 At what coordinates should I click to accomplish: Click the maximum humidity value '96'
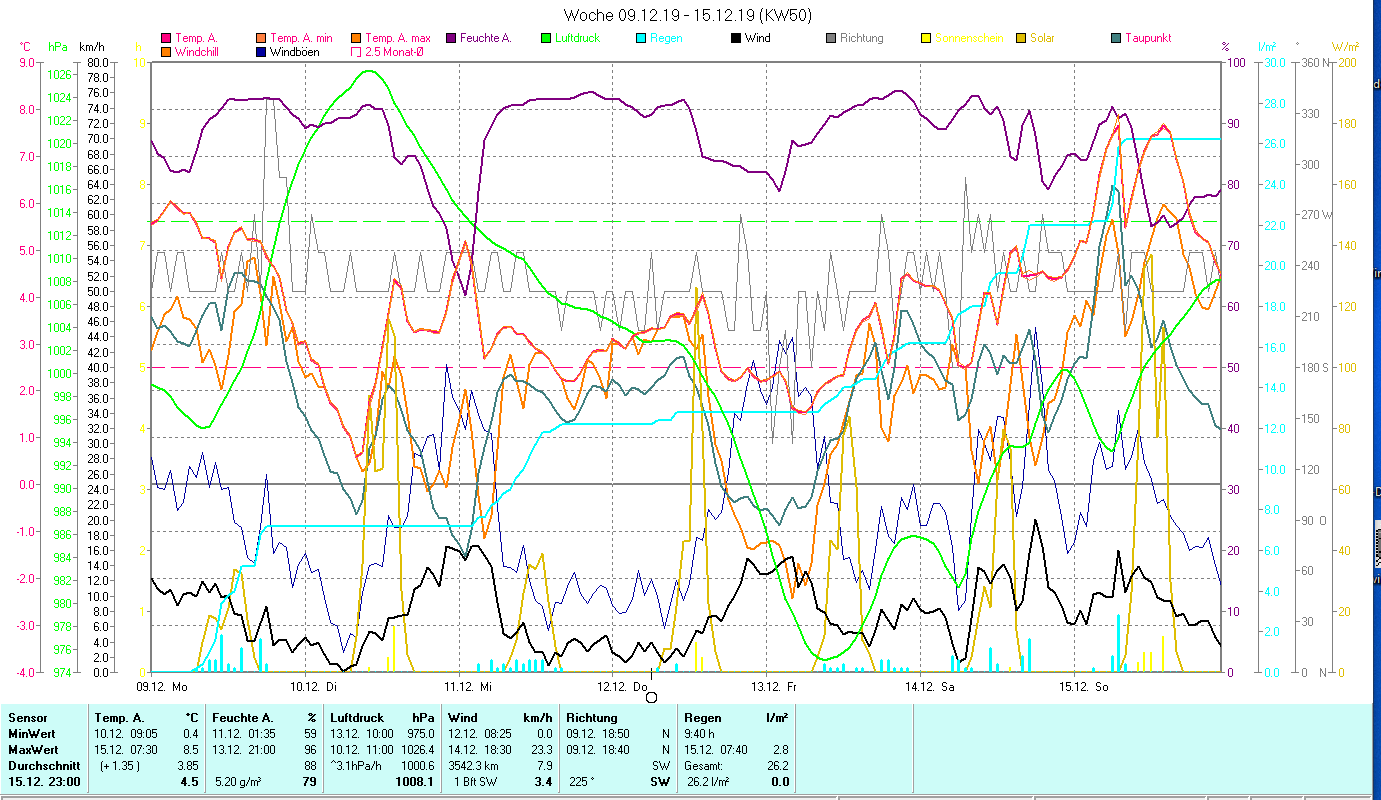click(x=310, y=750)
